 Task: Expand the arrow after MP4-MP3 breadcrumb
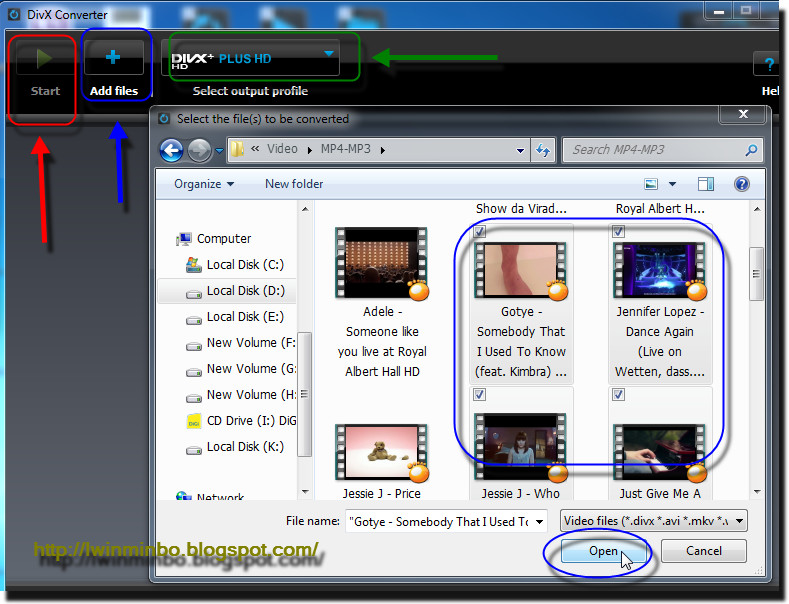click(383, 150)
